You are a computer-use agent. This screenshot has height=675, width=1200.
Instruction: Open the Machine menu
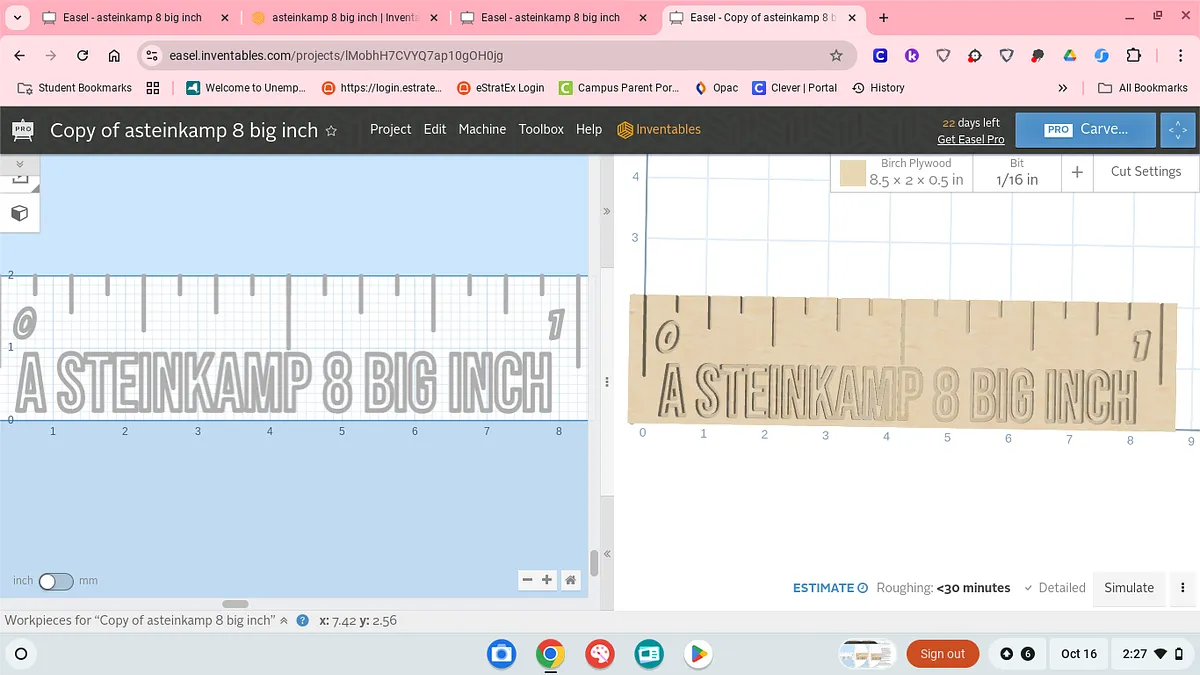482,130
